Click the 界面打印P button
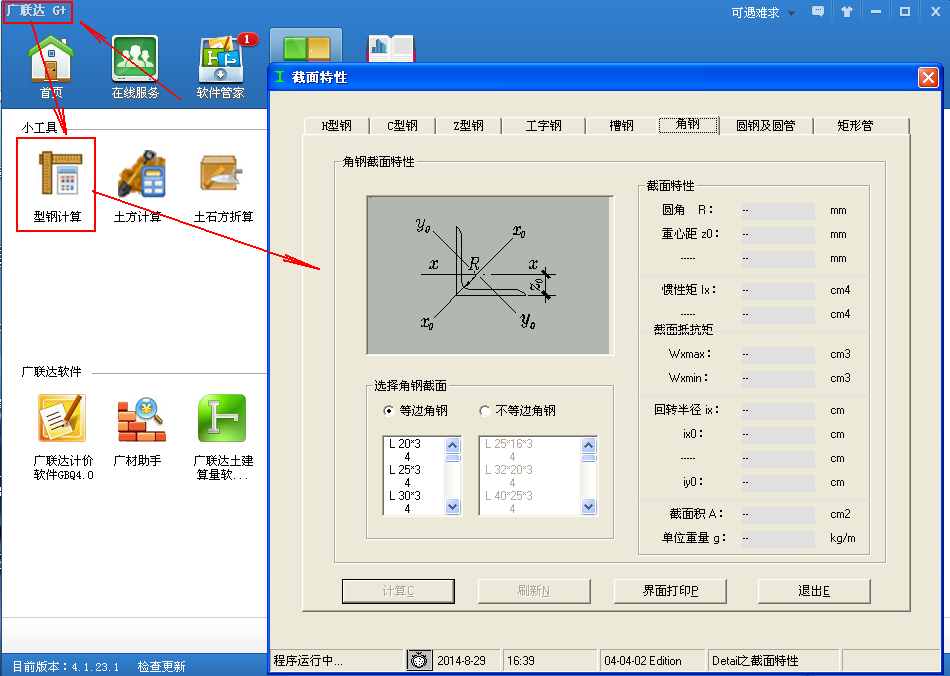 [670, 591]
